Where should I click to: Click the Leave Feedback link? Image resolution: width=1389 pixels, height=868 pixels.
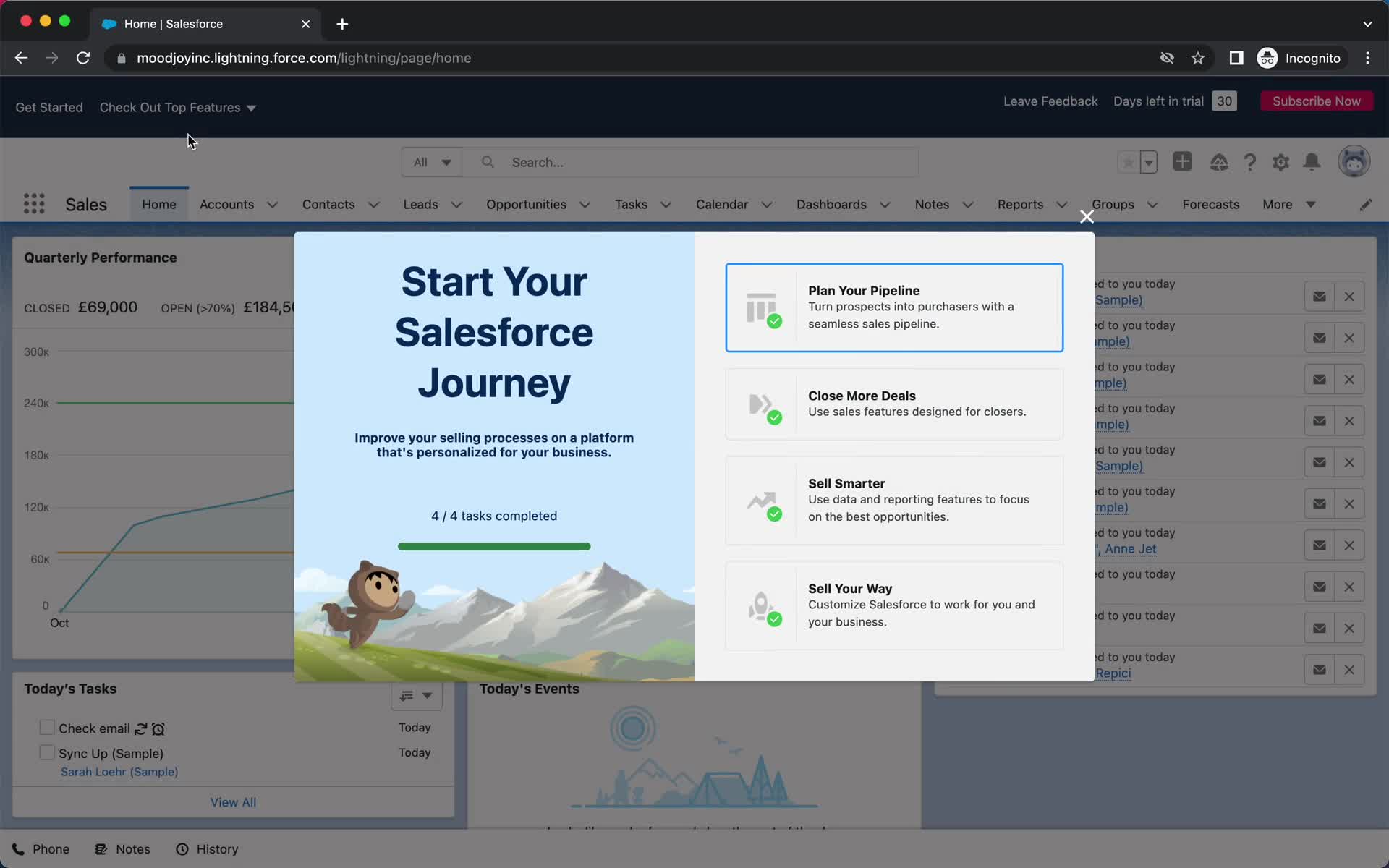point(1050,101)
